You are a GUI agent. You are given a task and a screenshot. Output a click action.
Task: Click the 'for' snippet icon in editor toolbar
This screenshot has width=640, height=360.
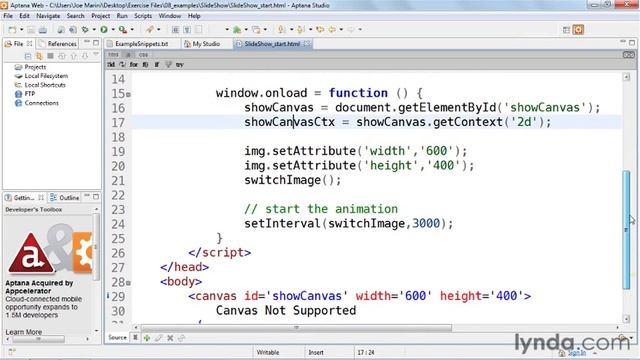(133, 64)
